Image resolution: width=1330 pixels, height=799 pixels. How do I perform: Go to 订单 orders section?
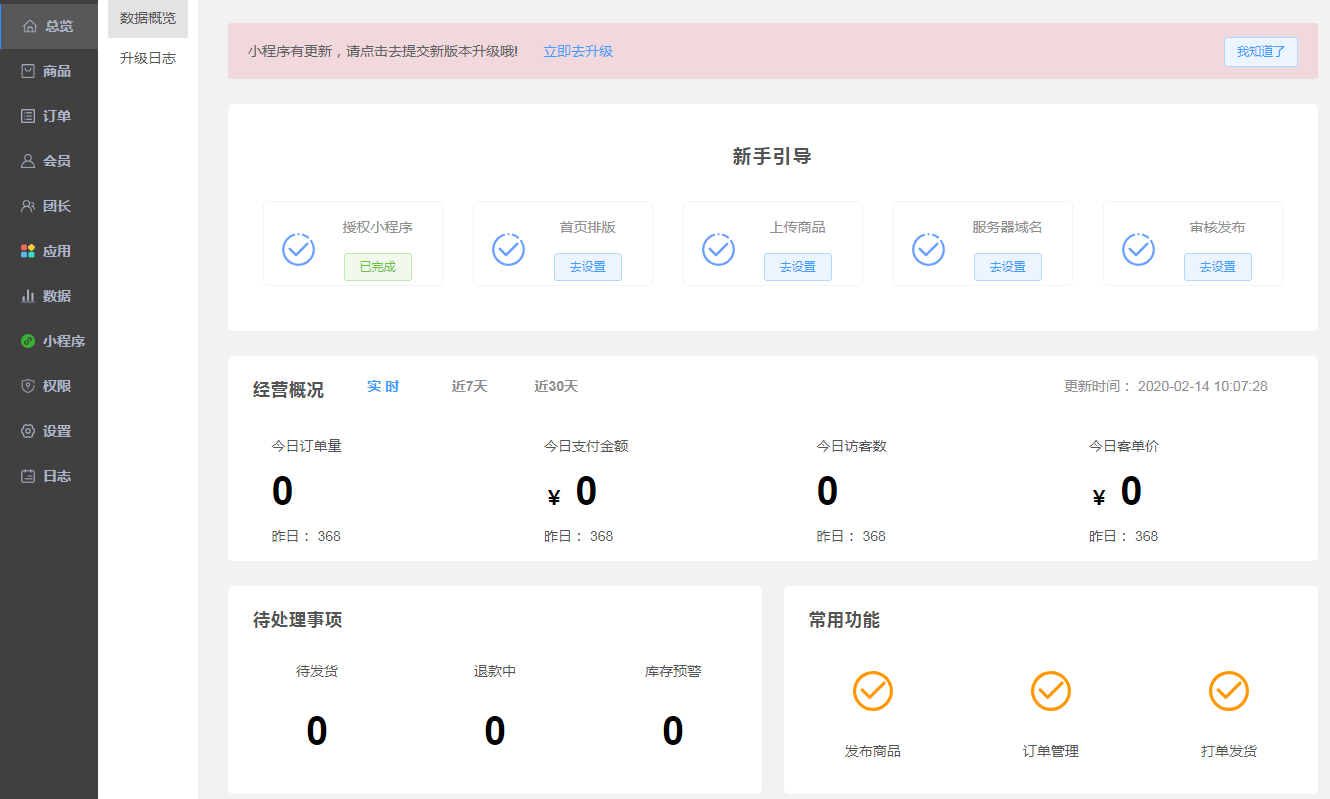(48, 116)
